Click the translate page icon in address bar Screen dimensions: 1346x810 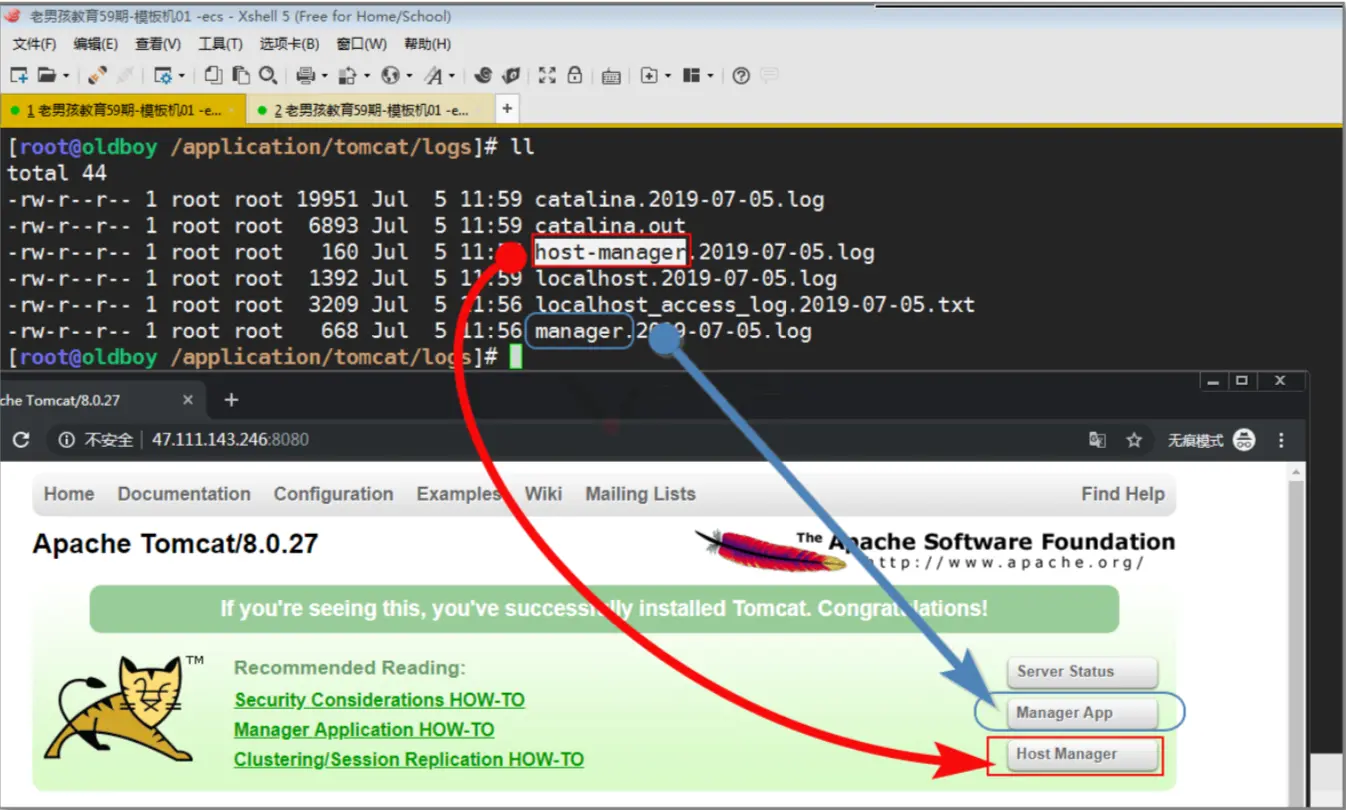[x=1097, y=440]
